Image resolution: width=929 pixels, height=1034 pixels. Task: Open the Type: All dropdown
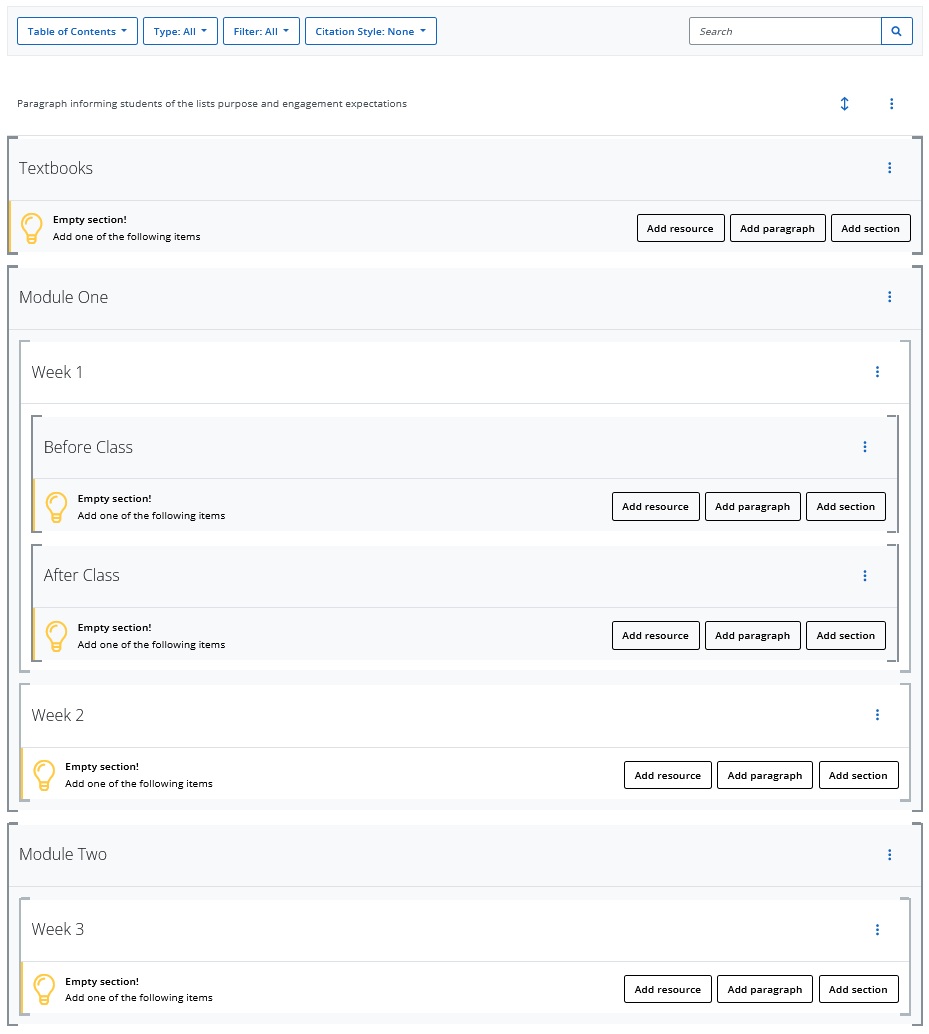click(x=180, y=31)
